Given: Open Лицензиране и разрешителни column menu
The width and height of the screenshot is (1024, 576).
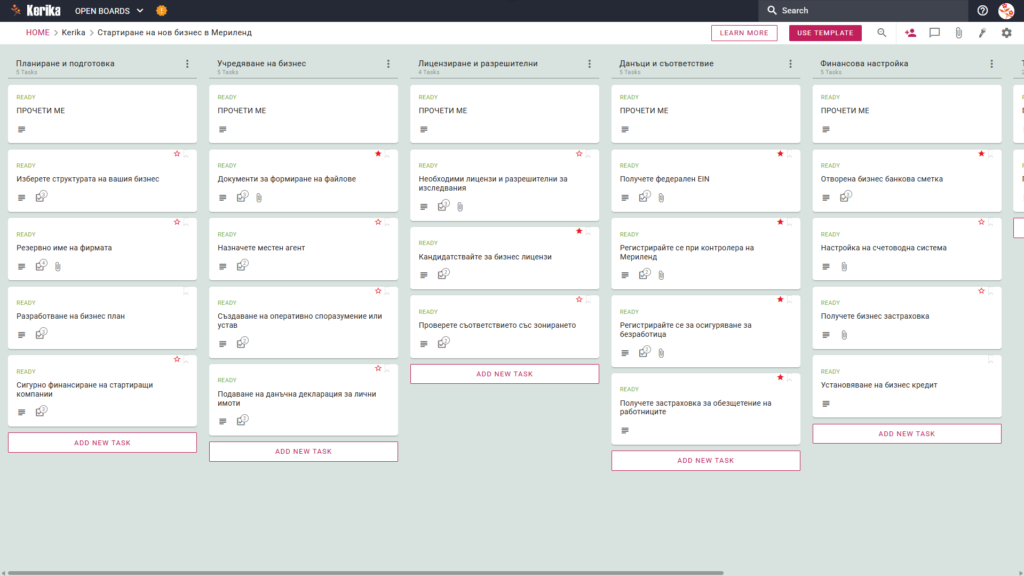Looking at the screenshot, I should [x=590, y=64].
